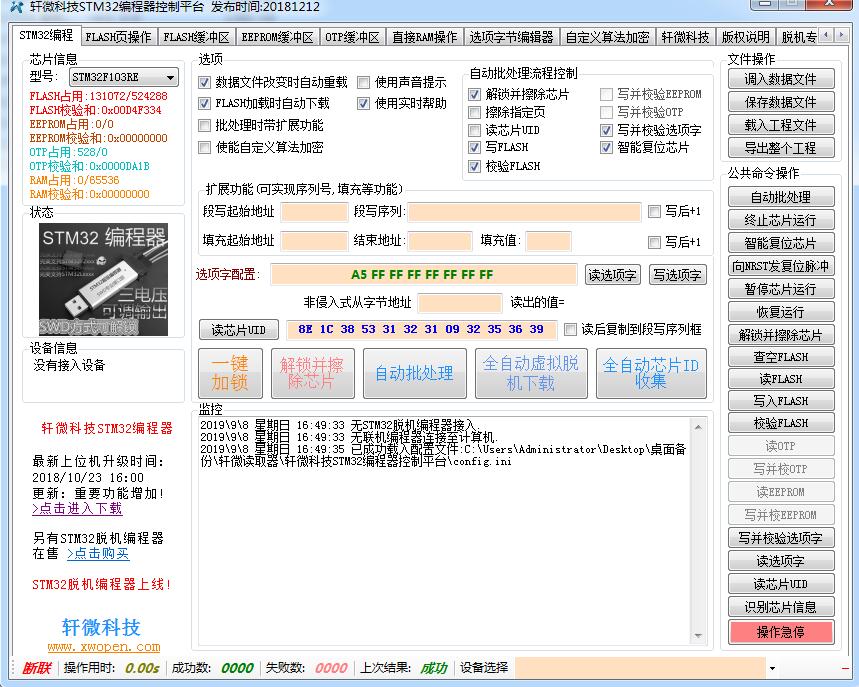Click the 读选项字 button beside option bytes
Viewport: 859px width, 687px height.
coord(612,275)
